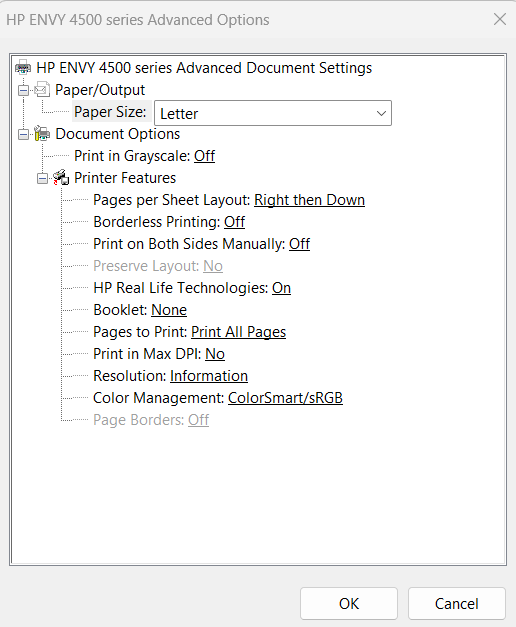Image resolution: width=516 pixels, height=627 pixels.
Task: Click the grayed Page Borders row
Action: point(151,420)
